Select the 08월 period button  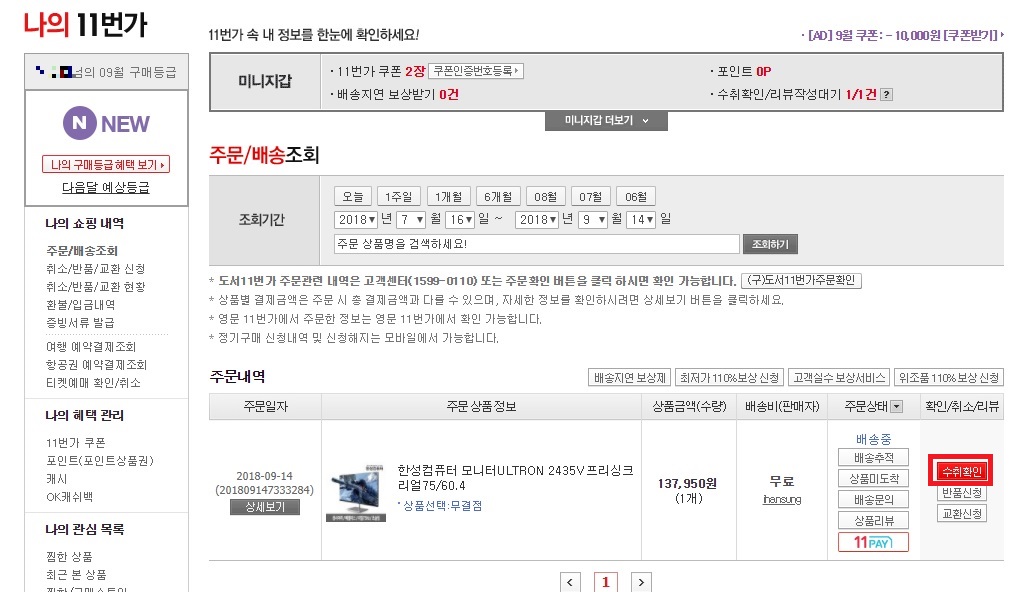pos(546,196)
